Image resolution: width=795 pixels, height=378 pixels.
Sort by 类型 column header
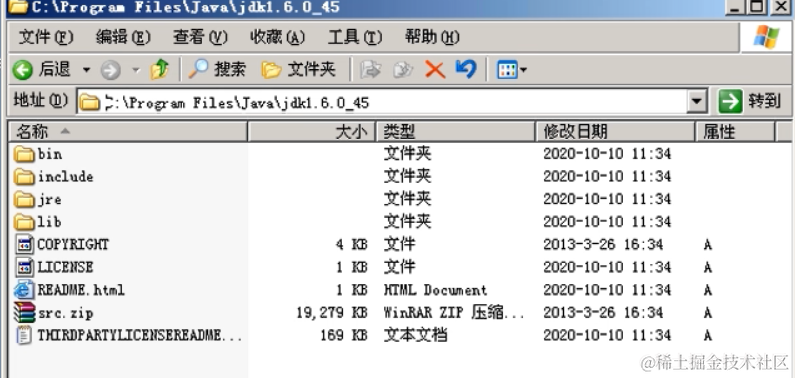pos(455,132)
